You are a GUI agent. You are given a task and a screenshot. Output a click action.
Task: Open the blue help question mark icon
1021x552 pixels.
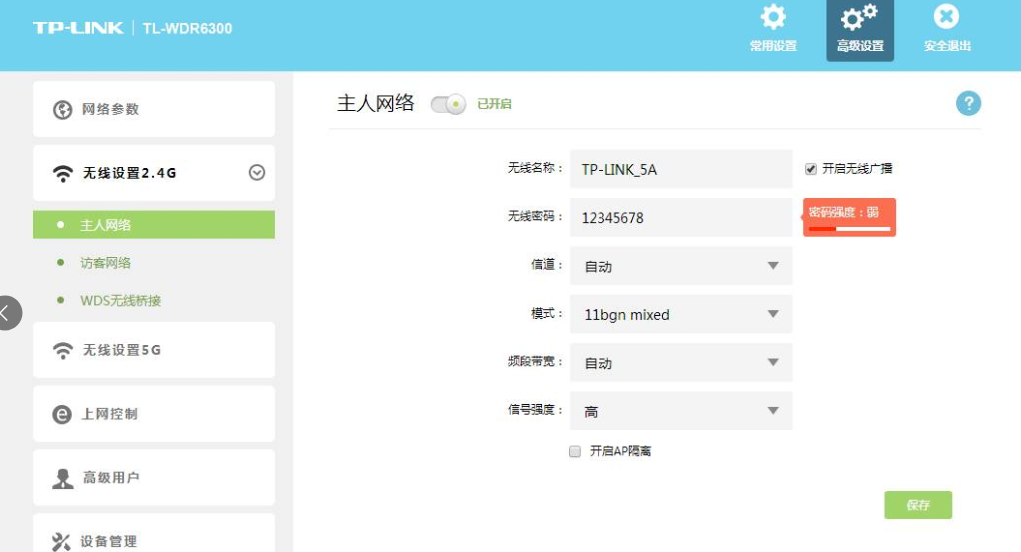click(968, 103)
